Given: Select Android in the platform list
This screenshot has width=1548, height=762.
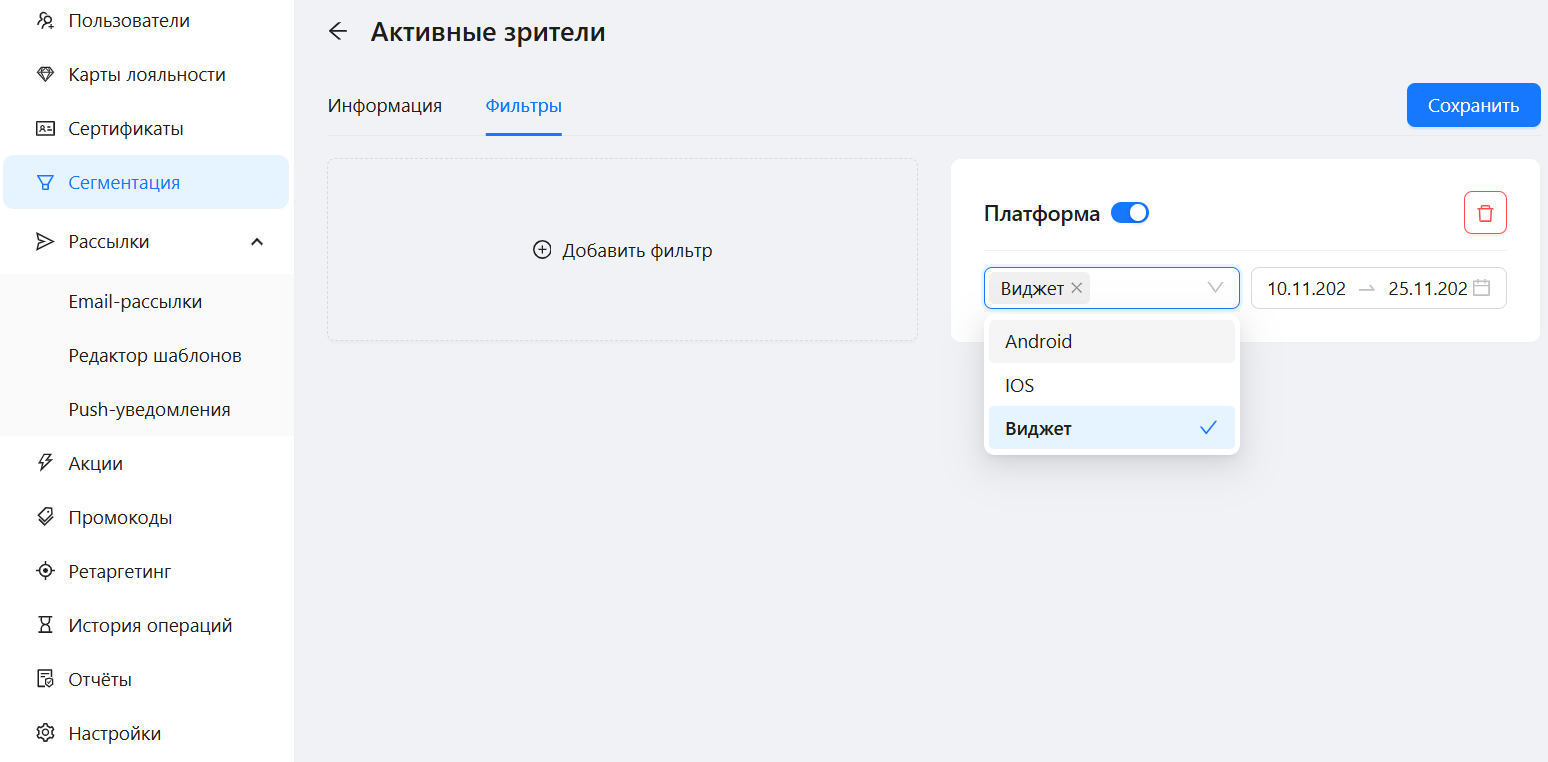Looking at the screenshot, I should [x=1111, y=342].
